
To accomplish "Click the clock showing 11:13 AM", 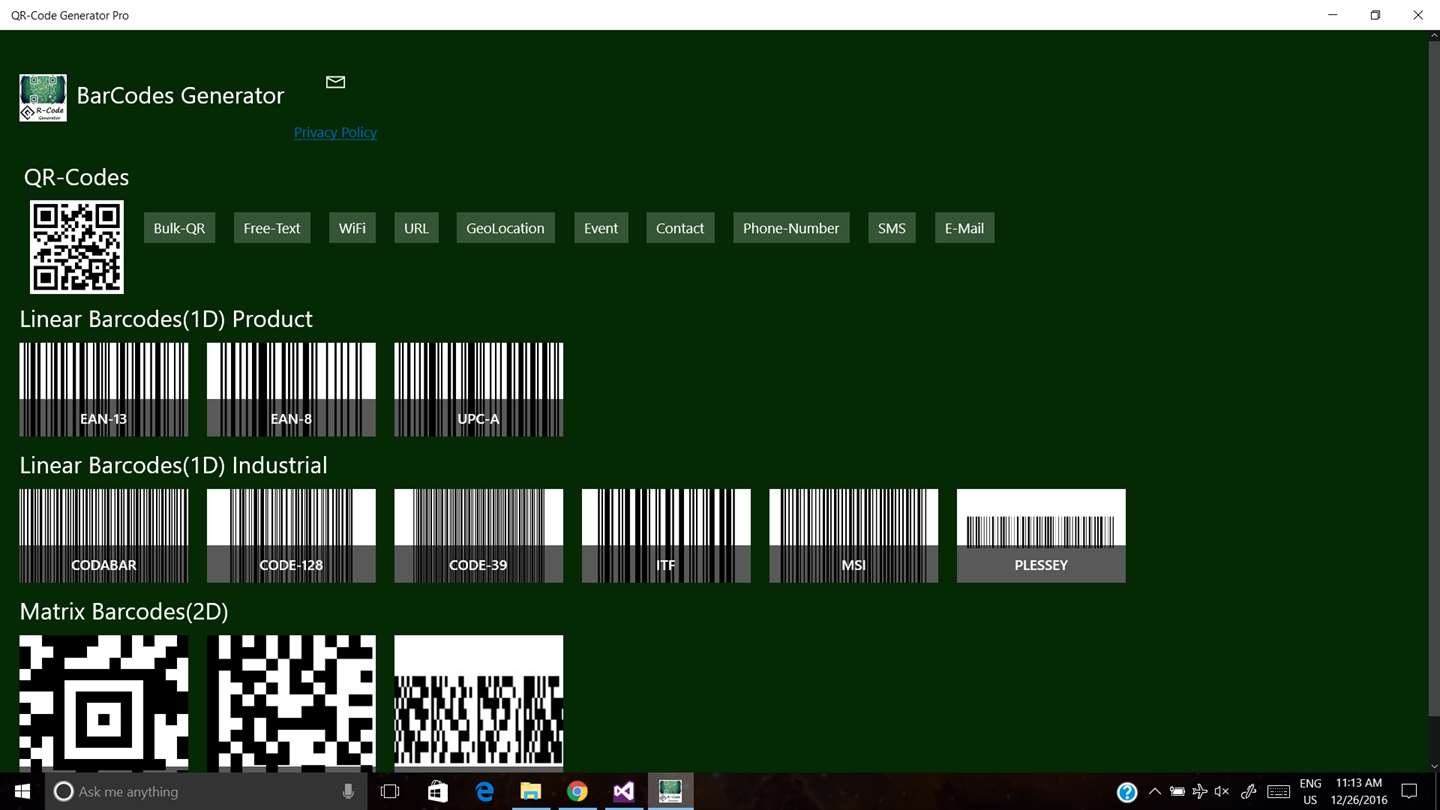I will pos(1358,791).
